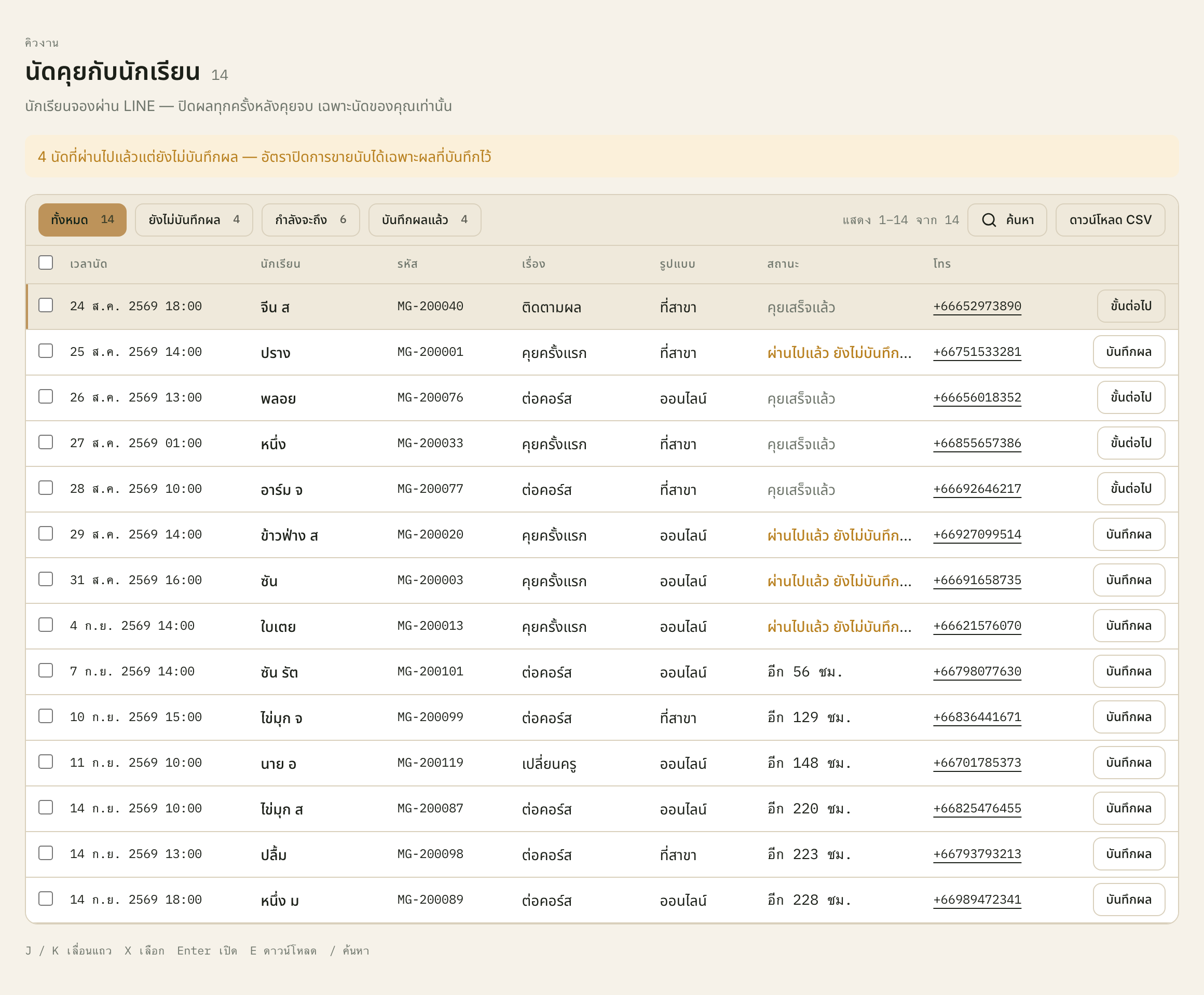
Task: Click บันทึกผล for ไข่มุก จ
Action: click(x=1128, y=717)
